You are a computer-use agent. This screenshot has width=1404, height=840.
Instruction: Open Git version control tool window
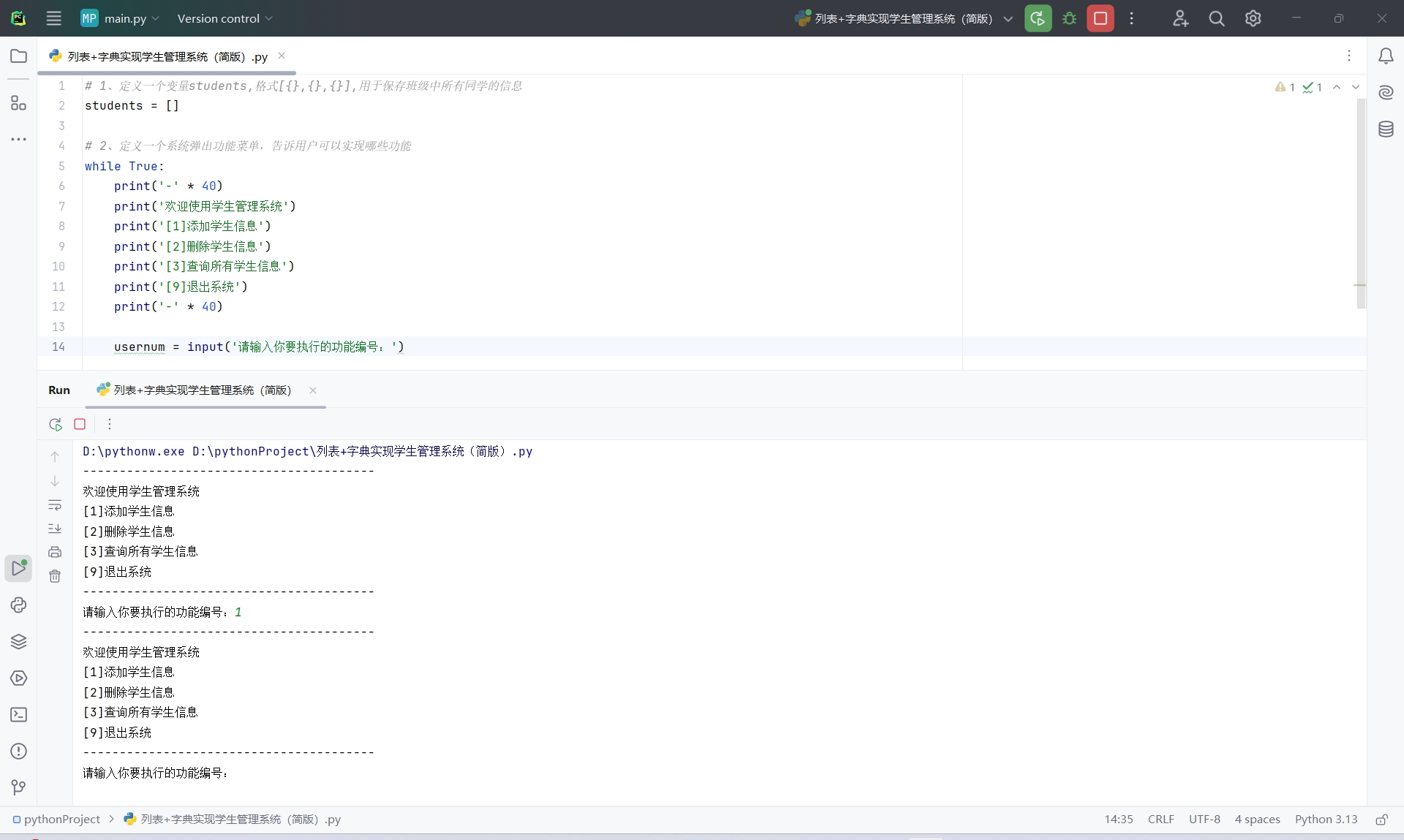pos(19,787)
